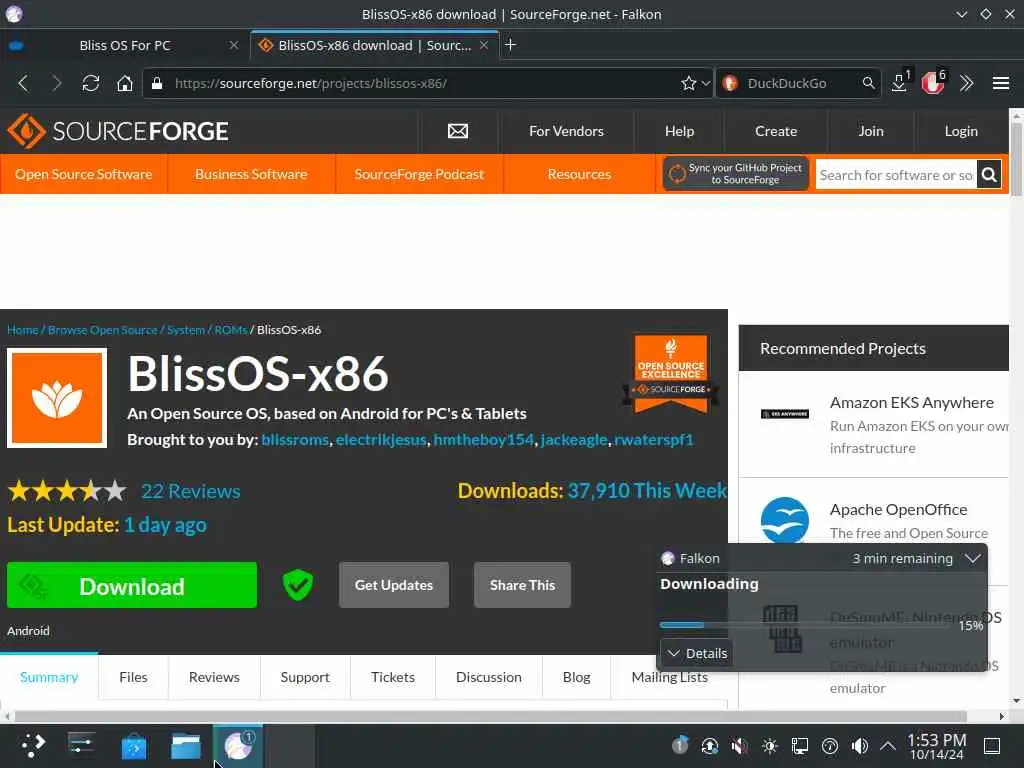Click the green shield verified icon

pyautogui.click(x=298, y=584)
